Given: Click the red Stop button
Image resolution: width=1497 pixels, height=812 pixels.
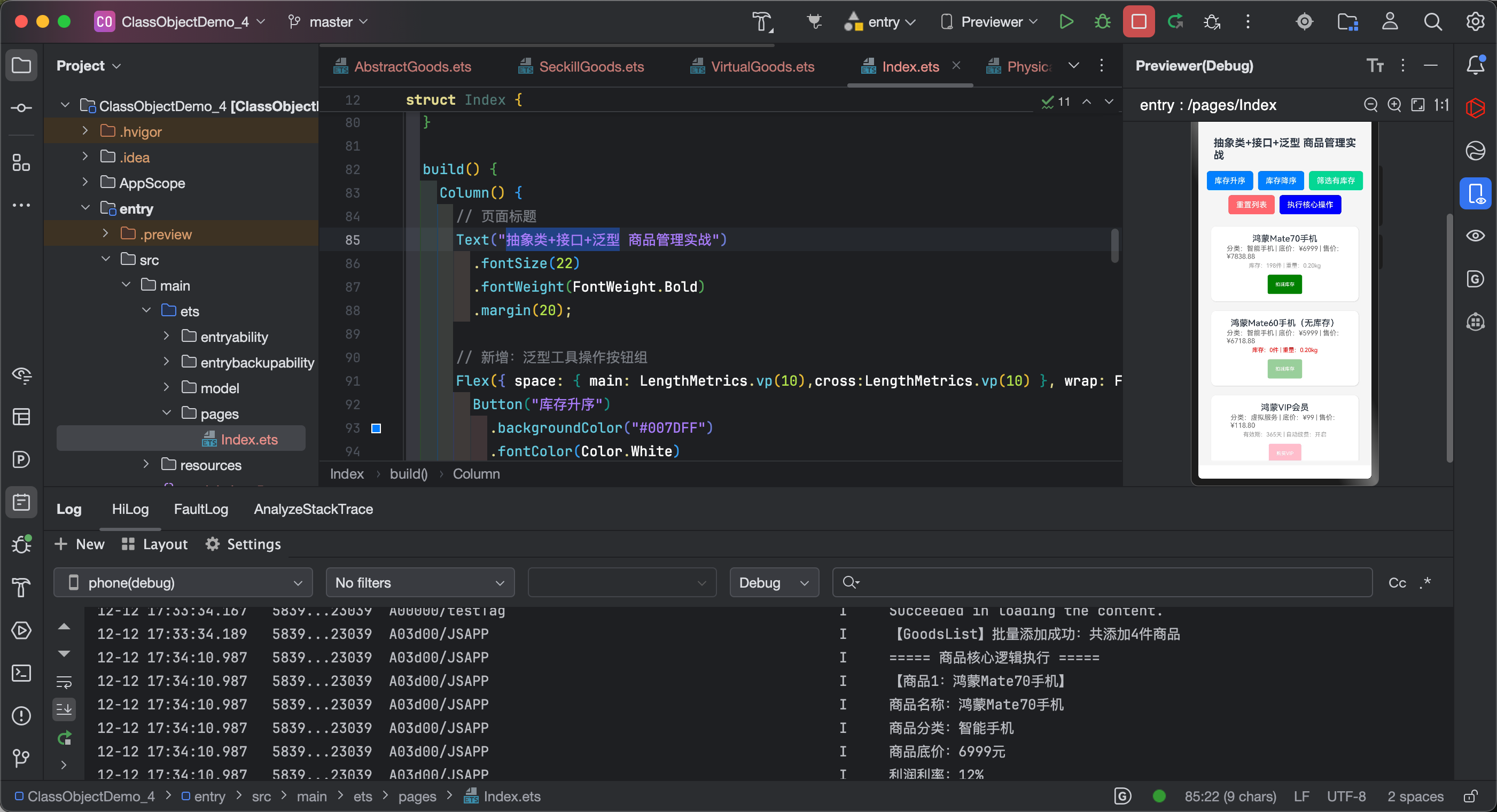Looking at the screenshot, I should pyautogui.click(x=1139, y=22).
